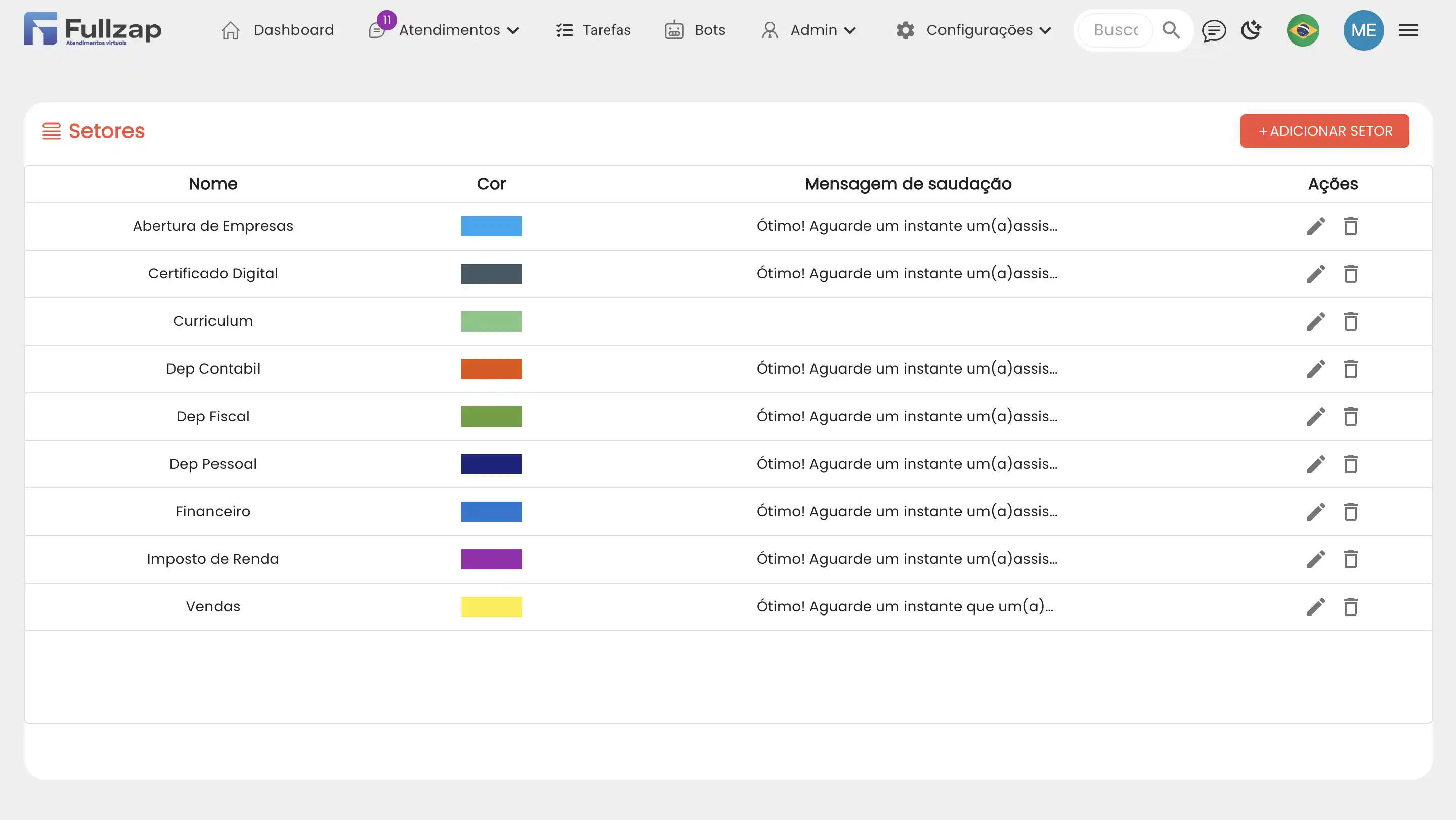The width and height of the screenshot is (1456, 820).
Task: Click pencil icon for Dep Fiscal
Action: (x=1316, y=417)
